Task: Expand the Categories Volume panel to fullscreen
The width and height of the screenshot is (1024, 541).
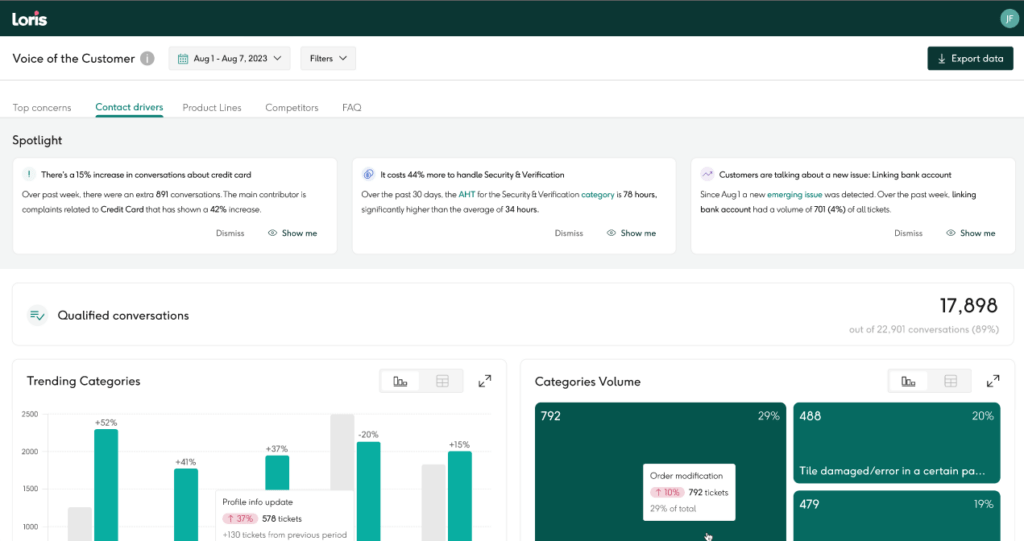Action: 993,381
